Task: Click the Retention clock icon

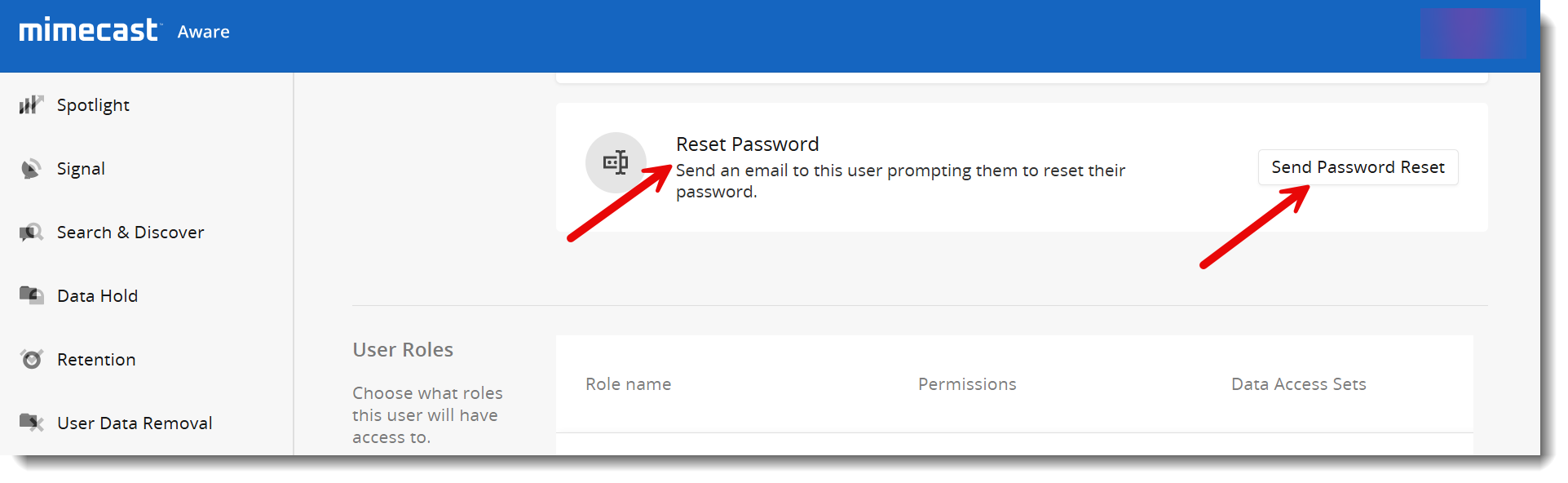Action: pos(31,359)
